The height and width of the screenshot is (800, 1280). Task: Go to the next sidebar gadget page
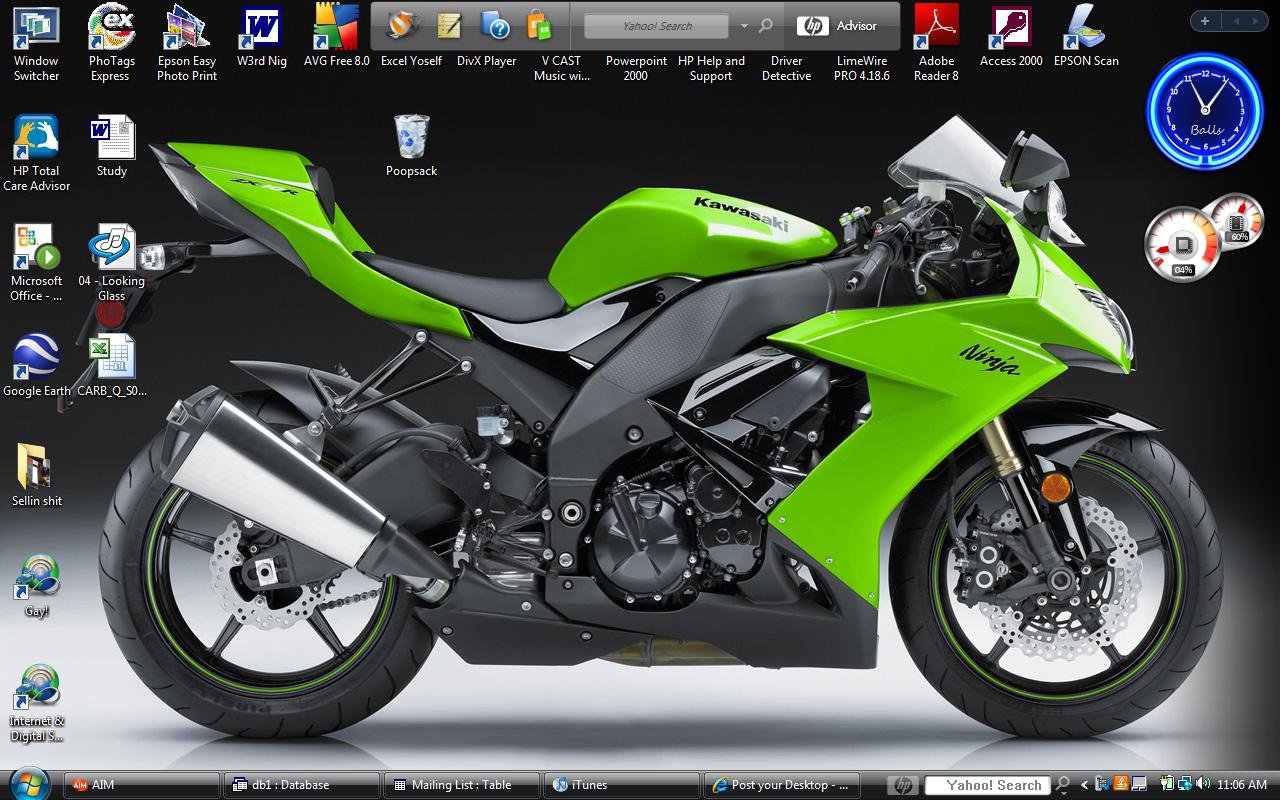click(1256, 21)
